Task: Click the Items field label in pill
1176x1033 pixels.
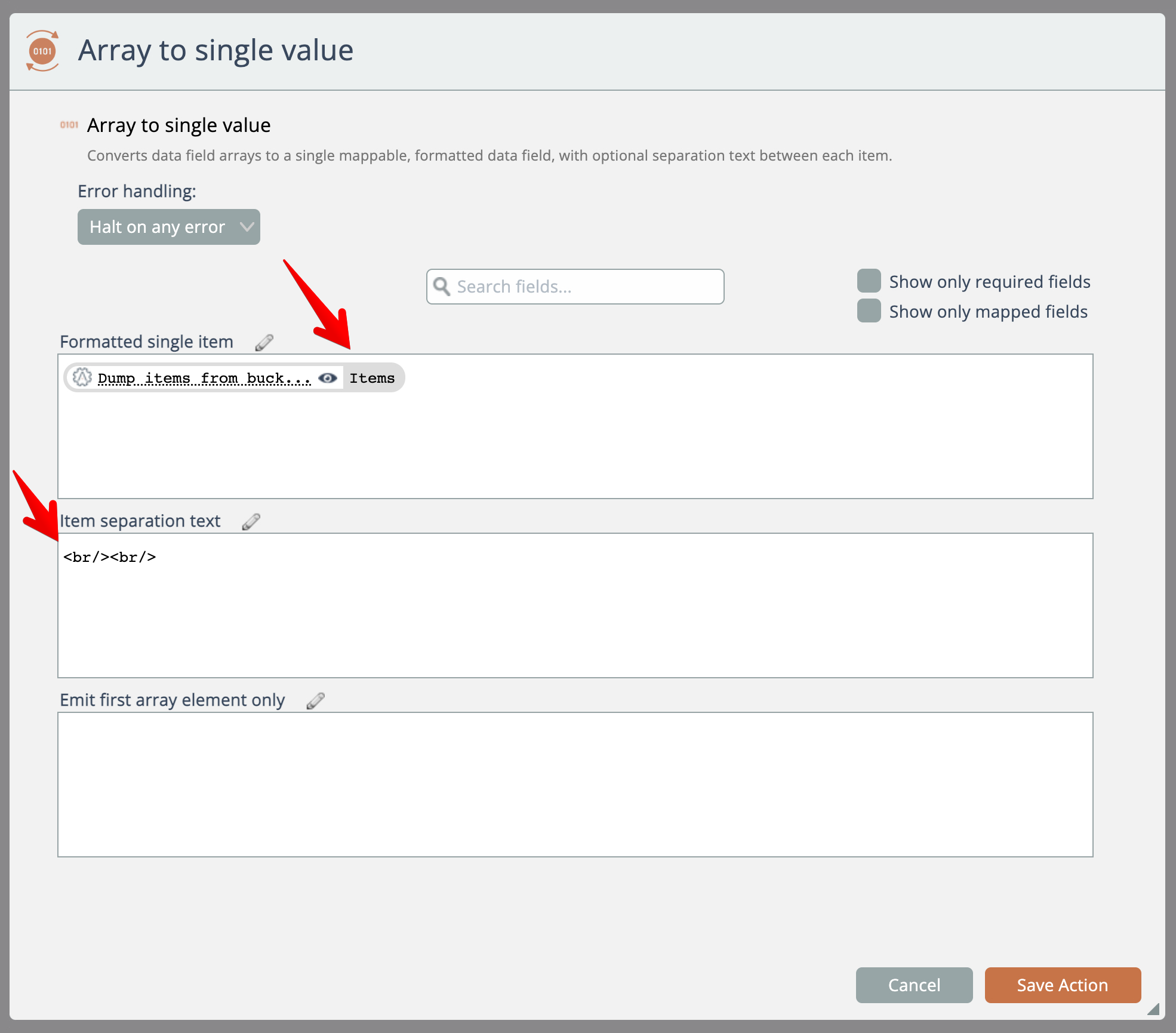Action: click(372, 378)
